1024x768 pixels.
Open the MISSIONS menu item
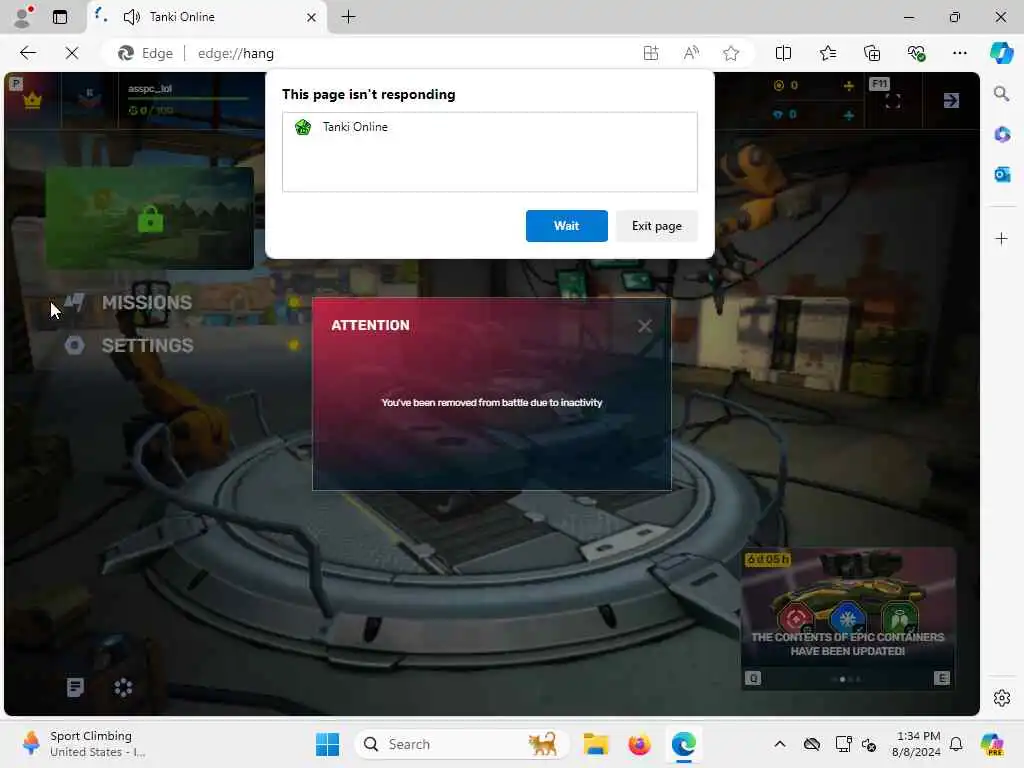146,302
